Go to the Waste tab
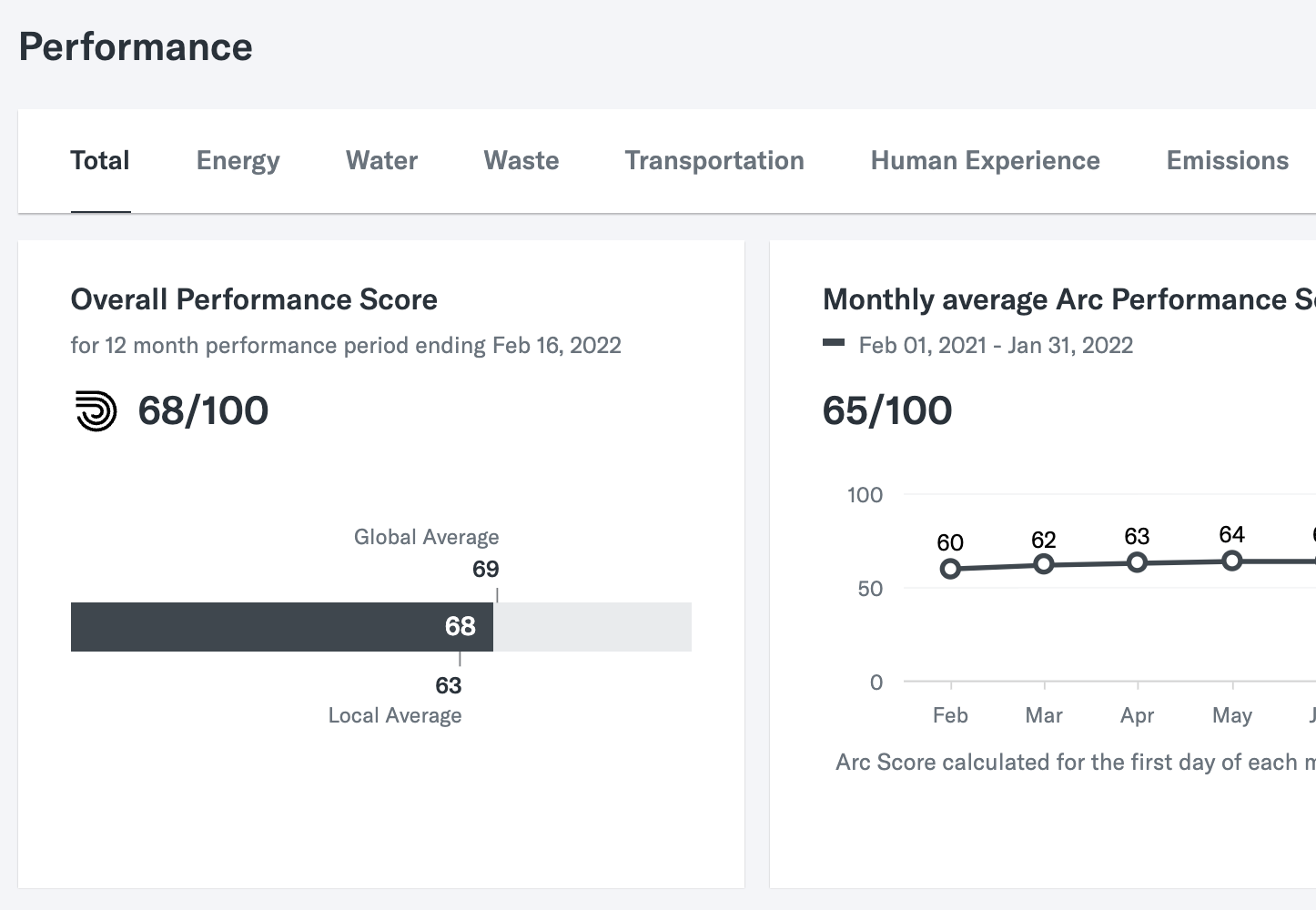The width and height of the screenshot is (1316, 910). click(x=521, y=161)
